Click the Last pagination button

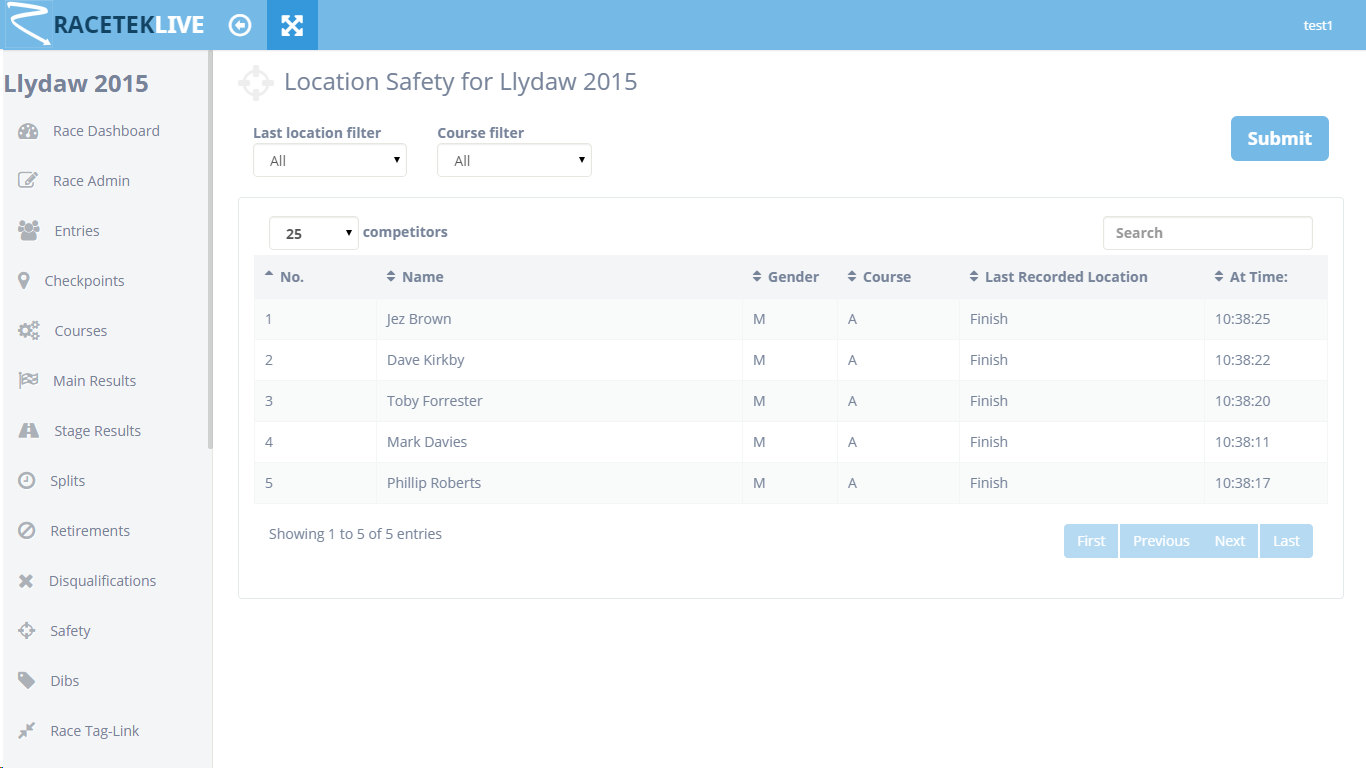pos(1286,541)
